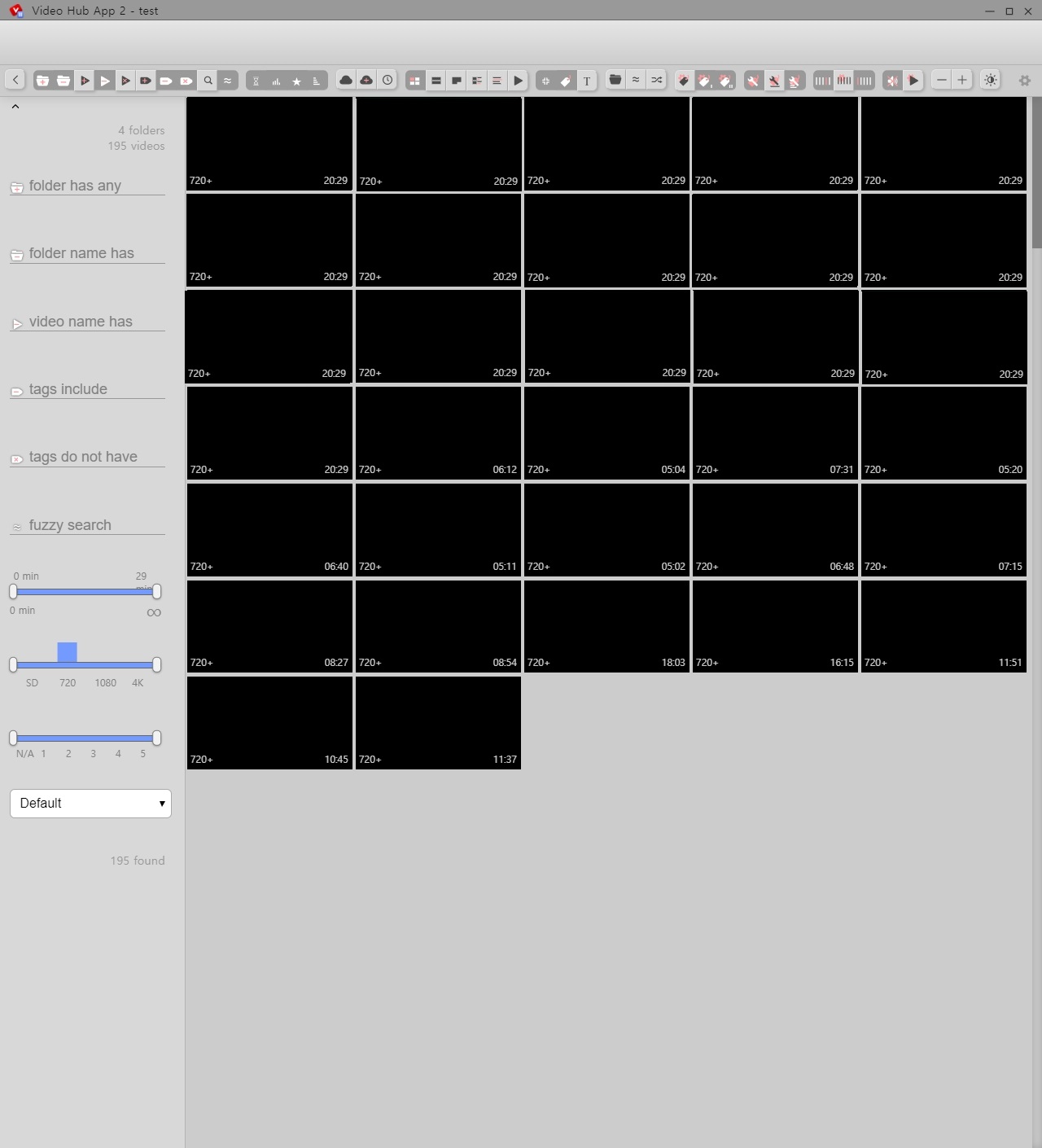
Task: Toggle the folder plus filter icon
Action: point(42,81)
